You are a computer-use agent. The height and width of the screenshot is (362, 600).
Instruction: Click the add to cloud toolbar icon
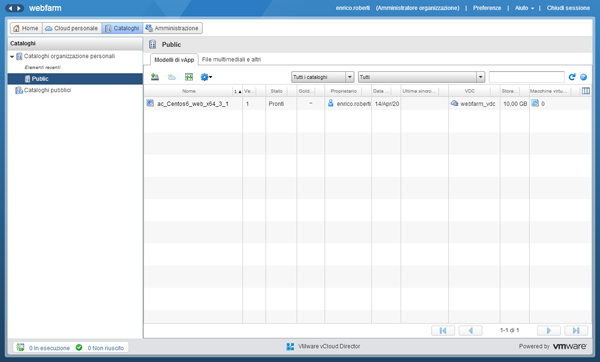(172, 77)
